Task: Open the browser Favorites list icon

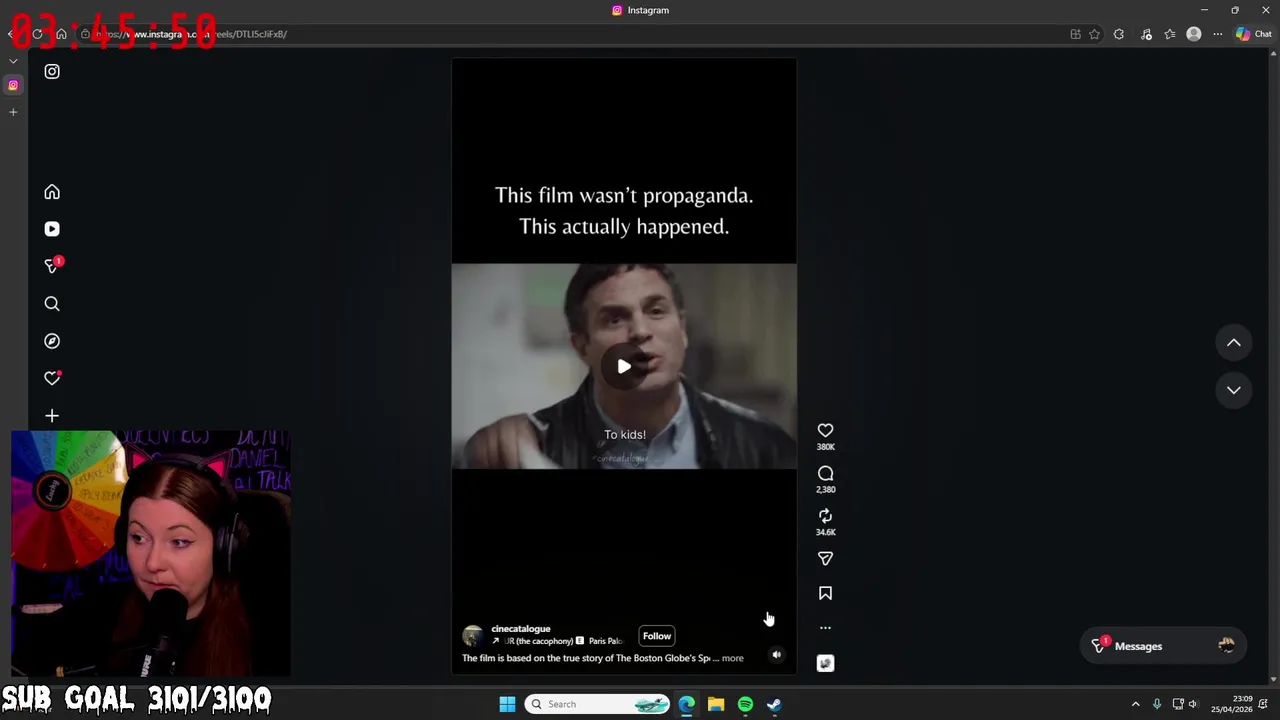Action: tap(1170, 34)
